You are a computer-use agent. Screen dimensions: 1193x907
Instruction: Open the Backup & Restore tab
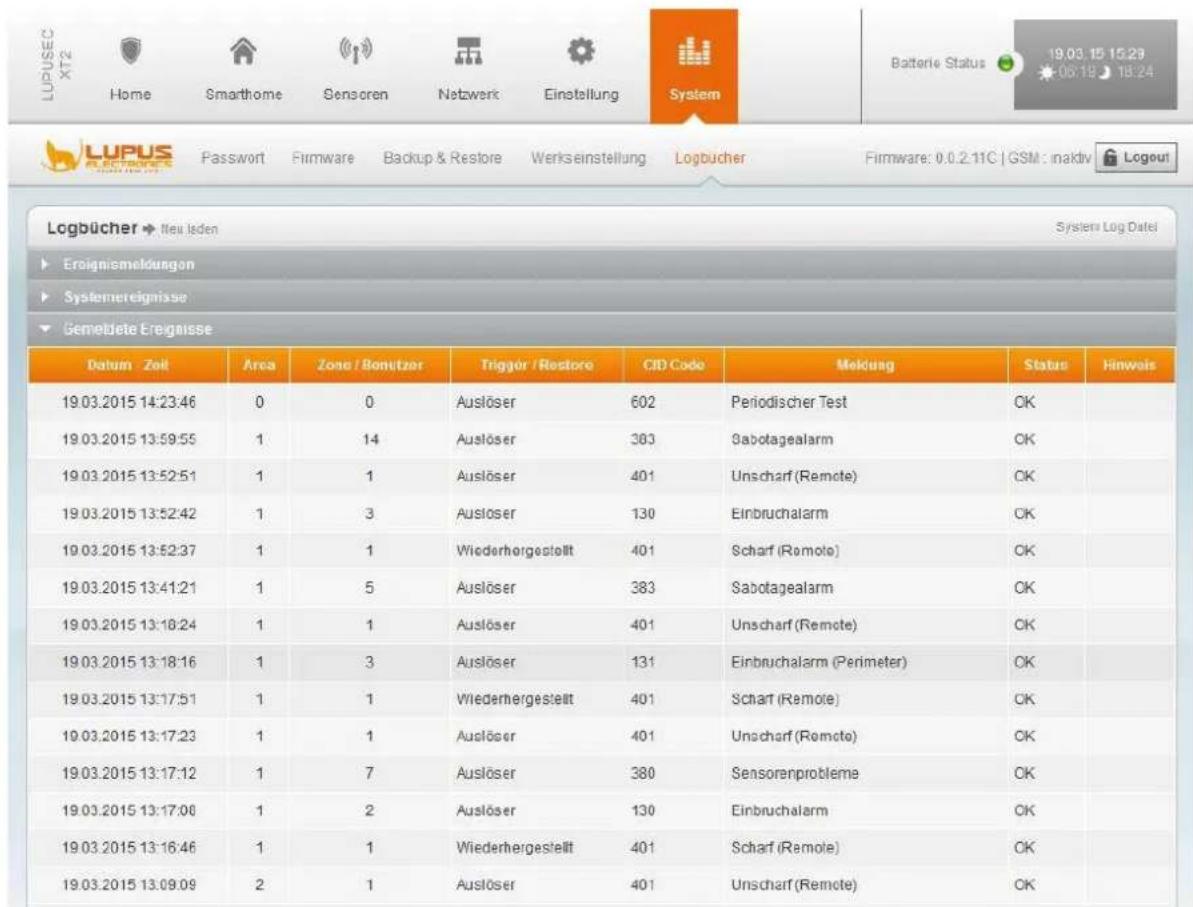click(x=442, y=158)
